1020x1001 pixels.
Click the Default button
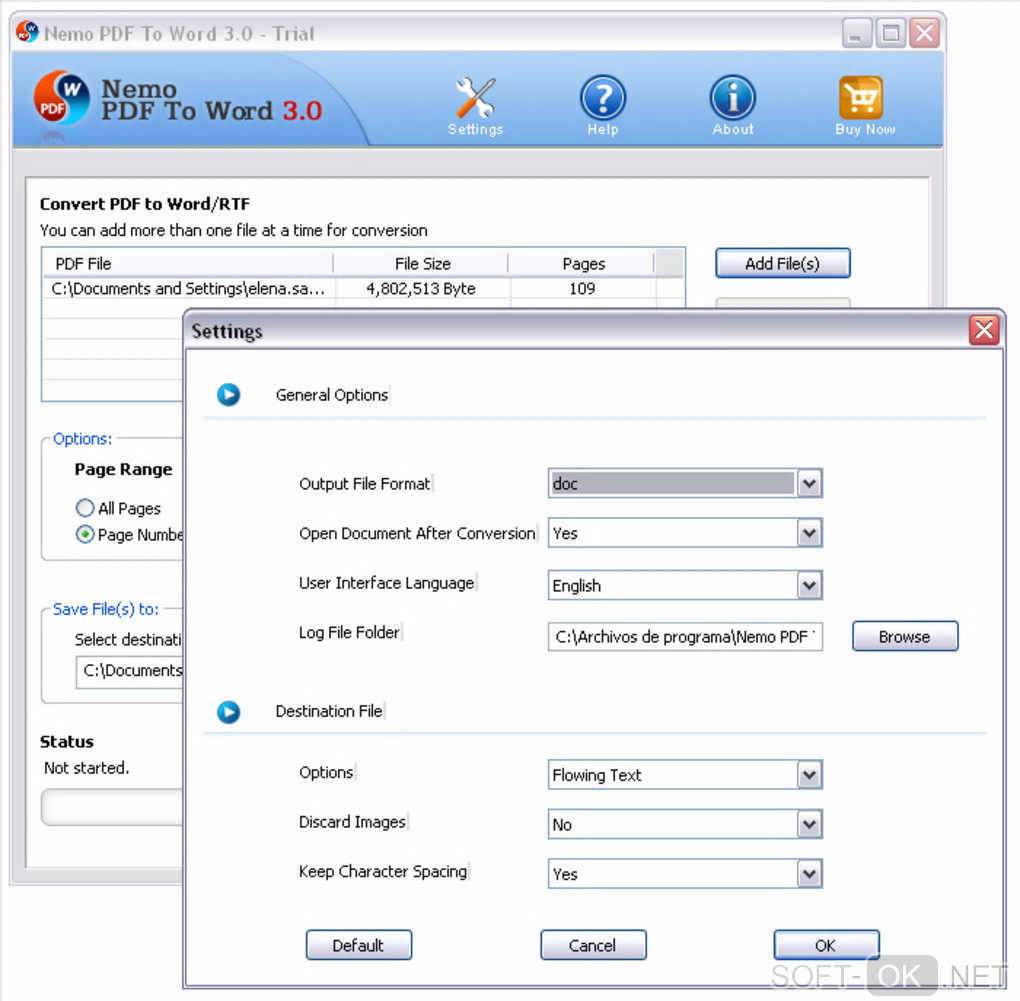tap(358, 945)
